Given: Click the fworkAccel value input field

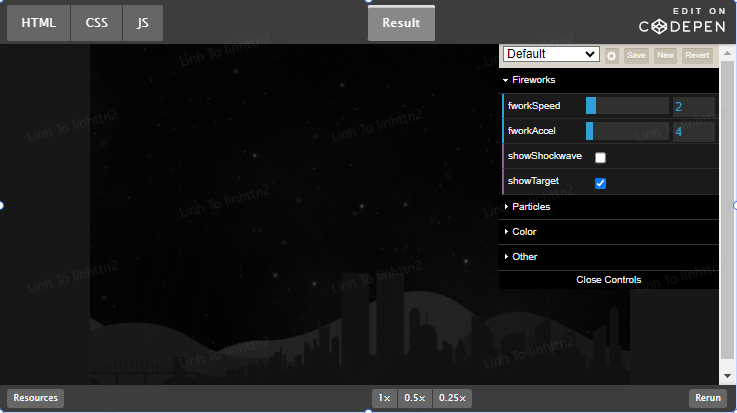Looking at the screenshot, I should [x=694, y=131].
